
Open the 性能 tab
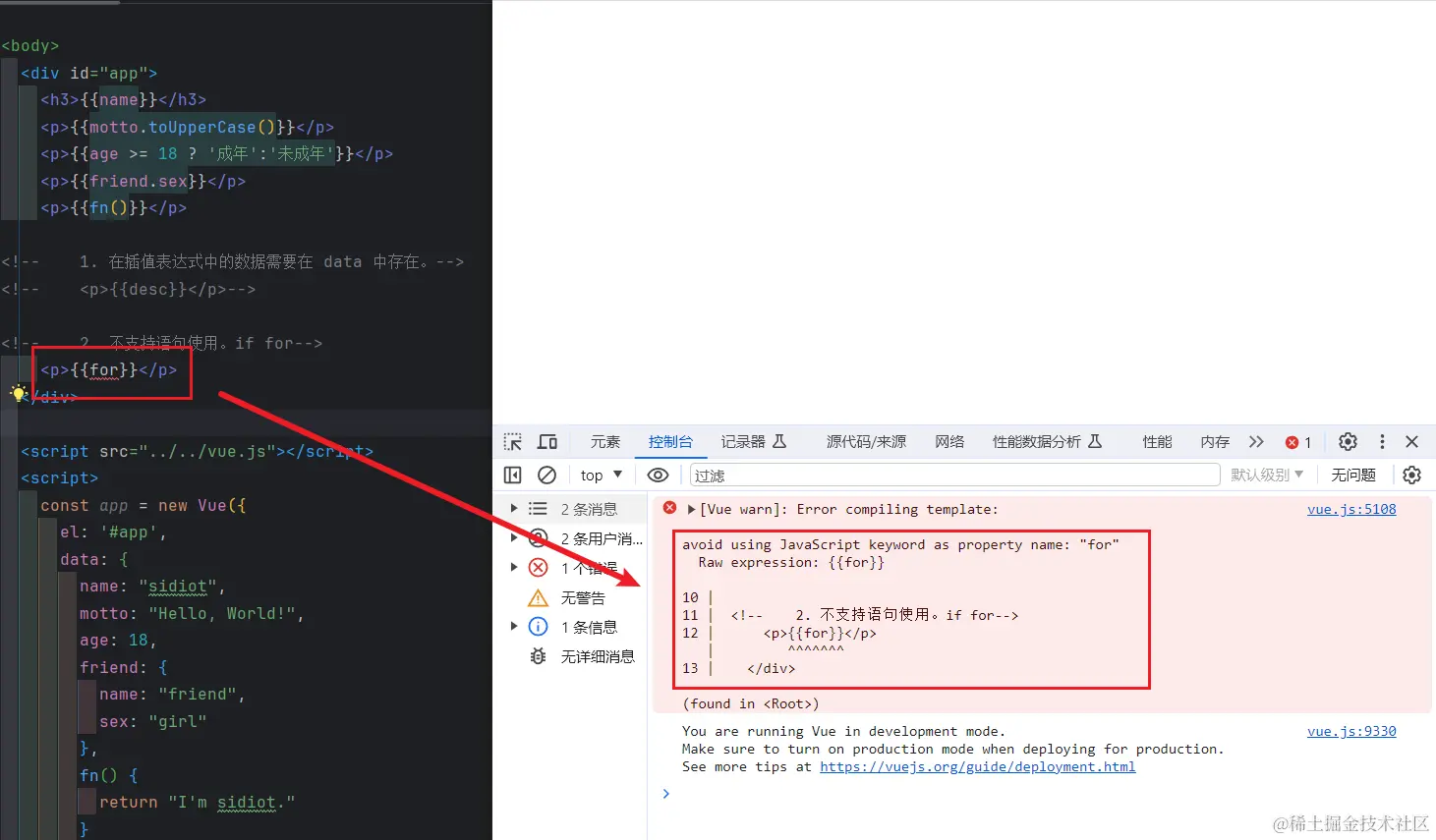click(x=1157, y=442)
